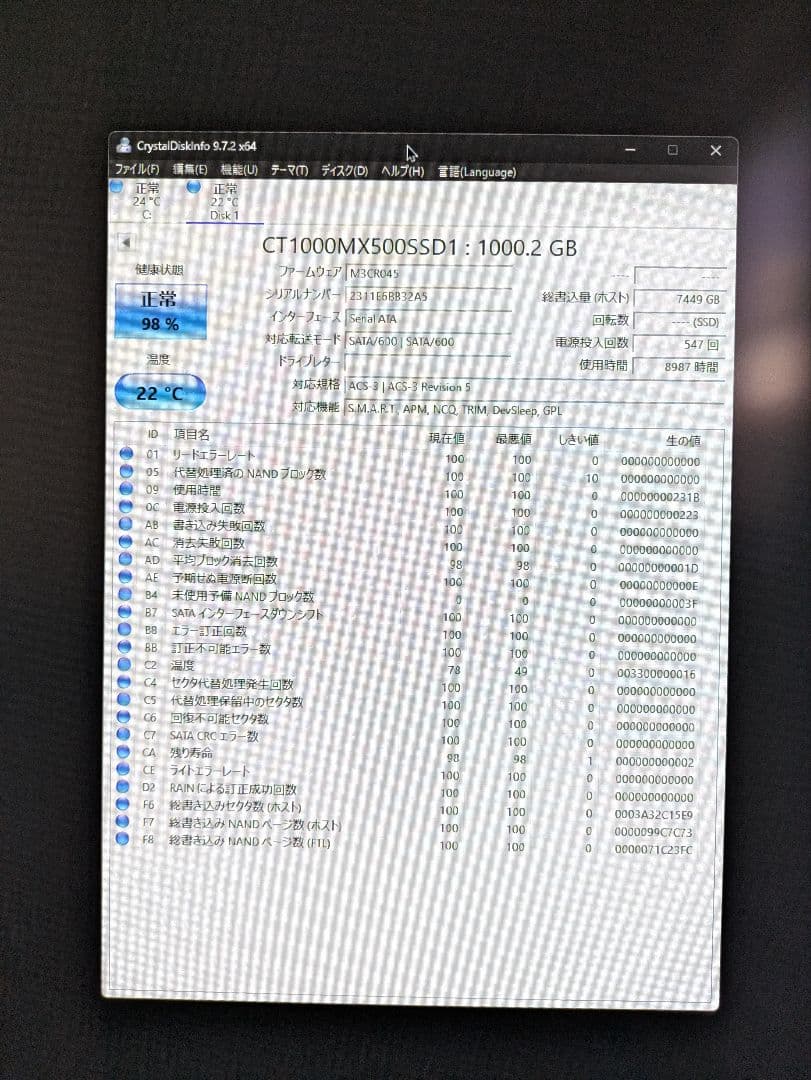Screen dimensions: 811x1080
Task: Click the status icon for 回復不可能セクタ数 row
Action: 124,717
